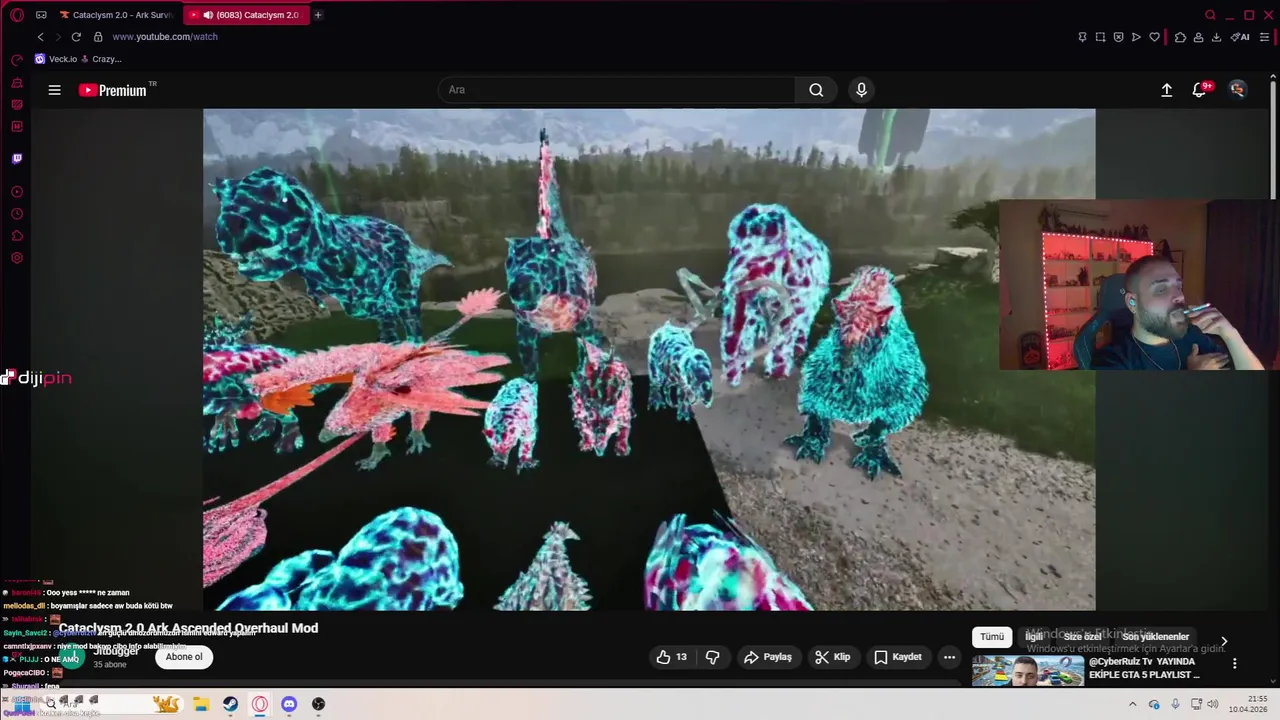Share the video using Paylaş

click(x=768, y=657)
